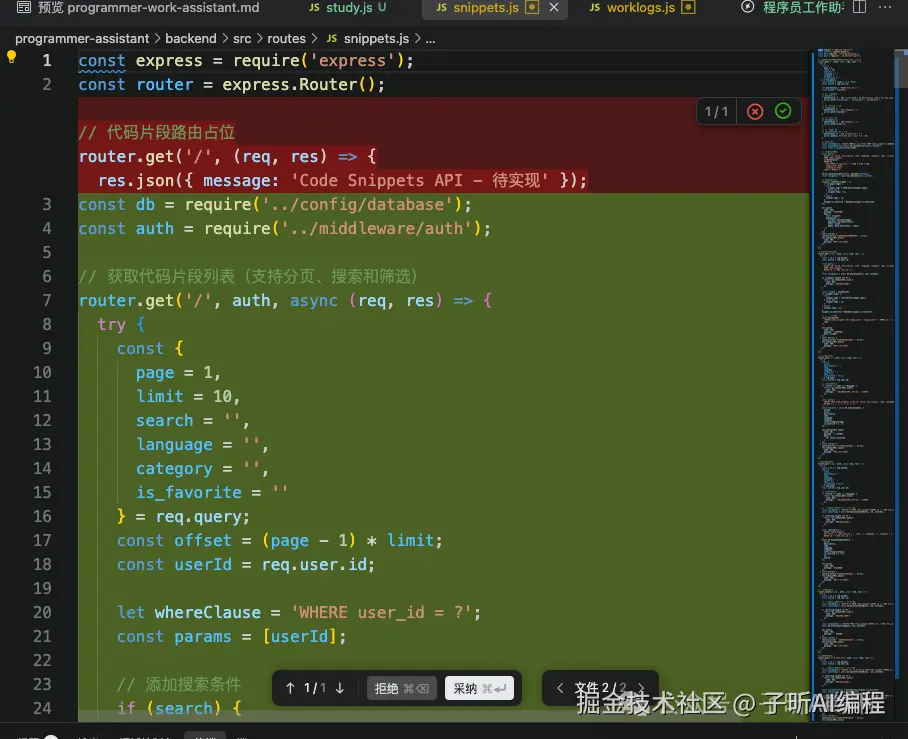The width and height of the screenshot is (908, 739).
Task: Expand the breadcrumb ellipsis symbol list
Action: (430, 39)
